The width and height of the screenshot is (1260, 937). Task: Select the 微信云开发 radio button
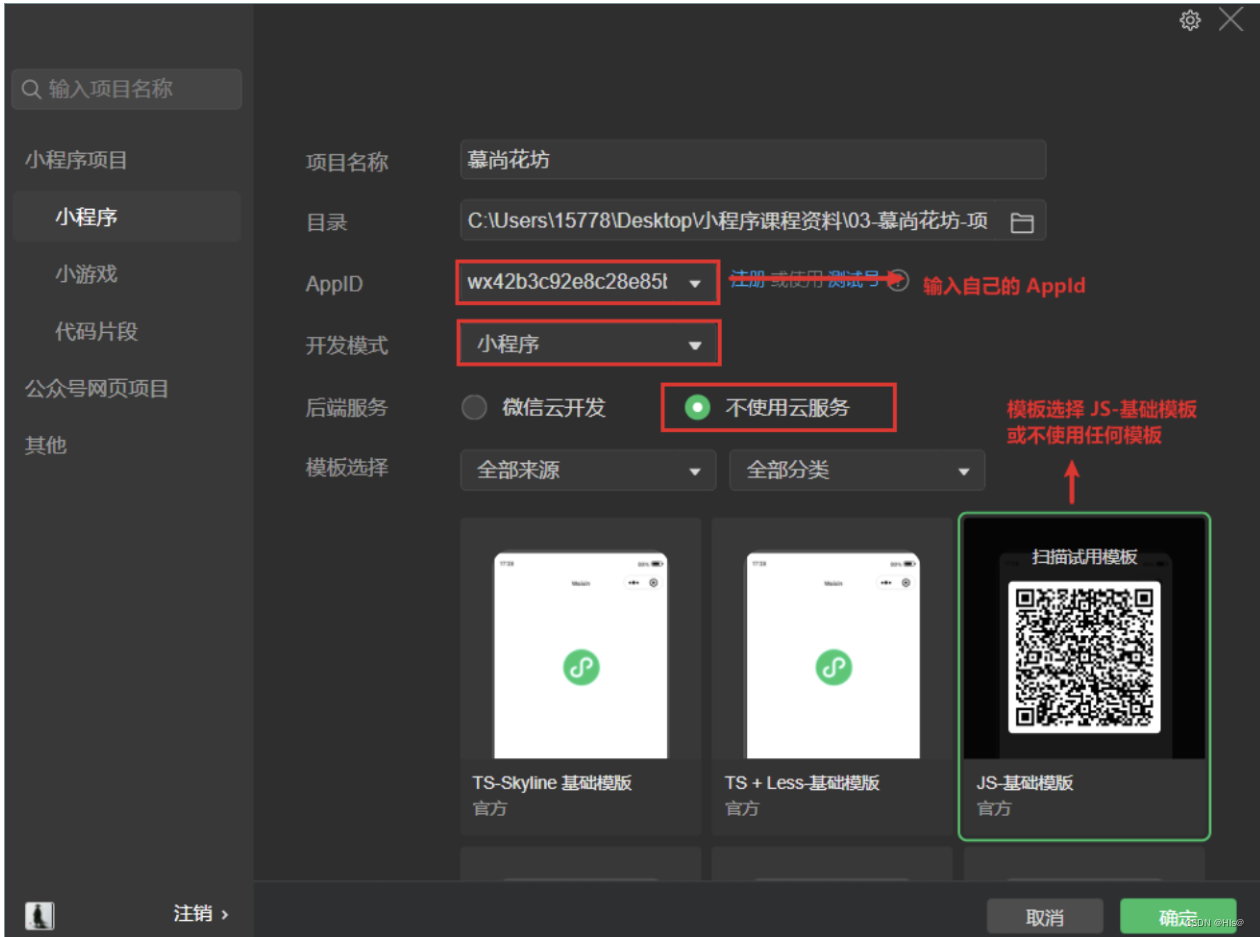475,407
